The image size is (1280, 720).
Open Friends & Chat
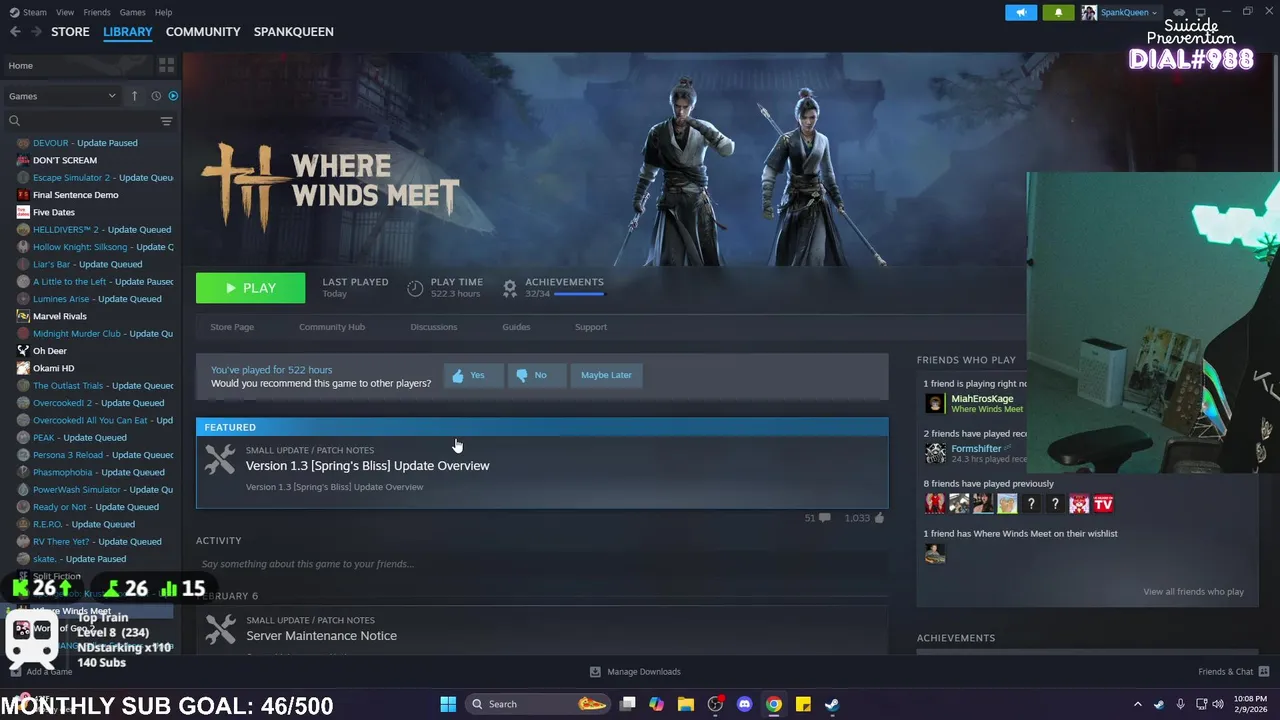click(x=1233, y=672)
